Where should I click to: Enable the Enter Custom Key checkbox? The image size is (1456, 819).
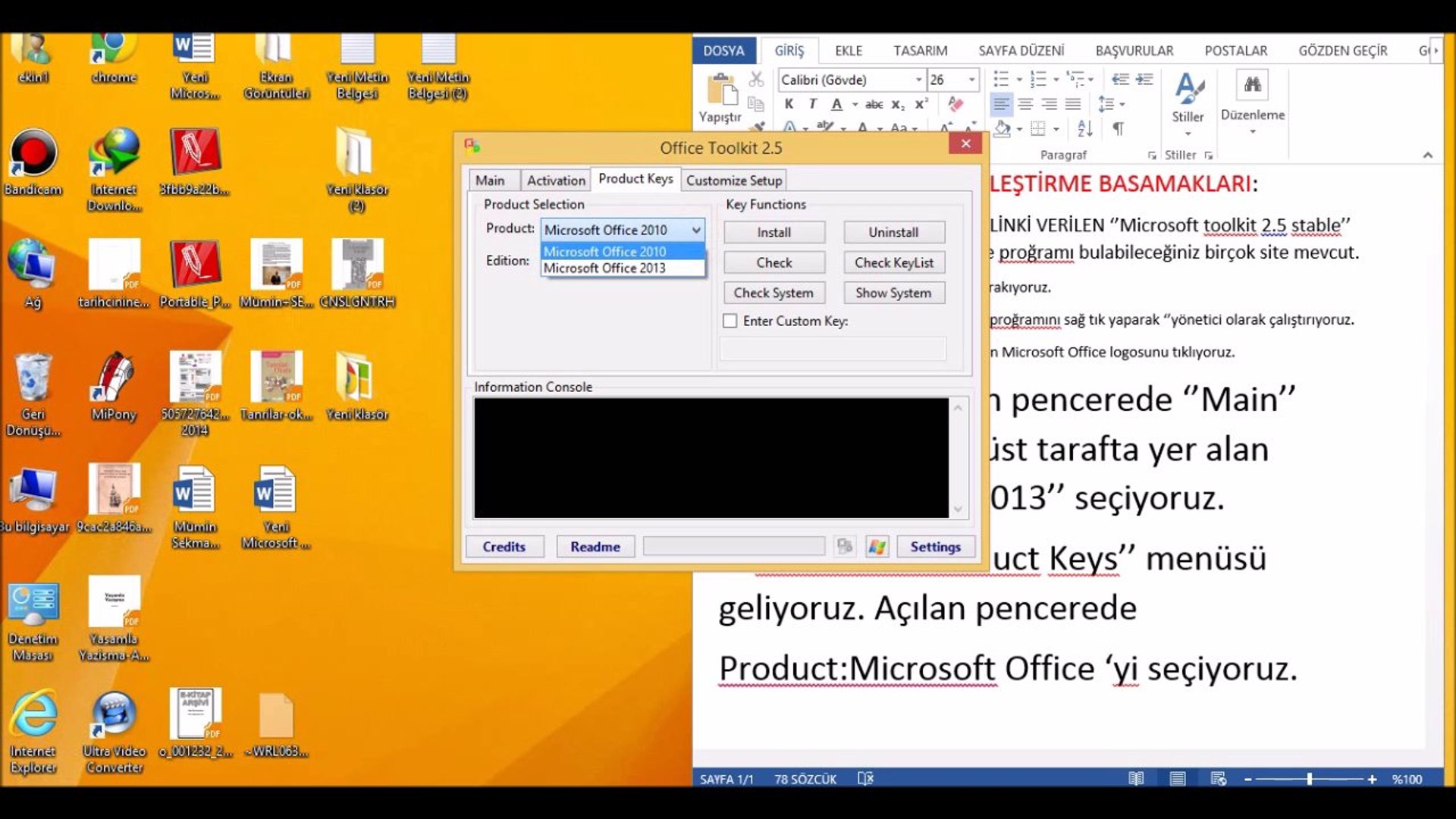(730, 321)
